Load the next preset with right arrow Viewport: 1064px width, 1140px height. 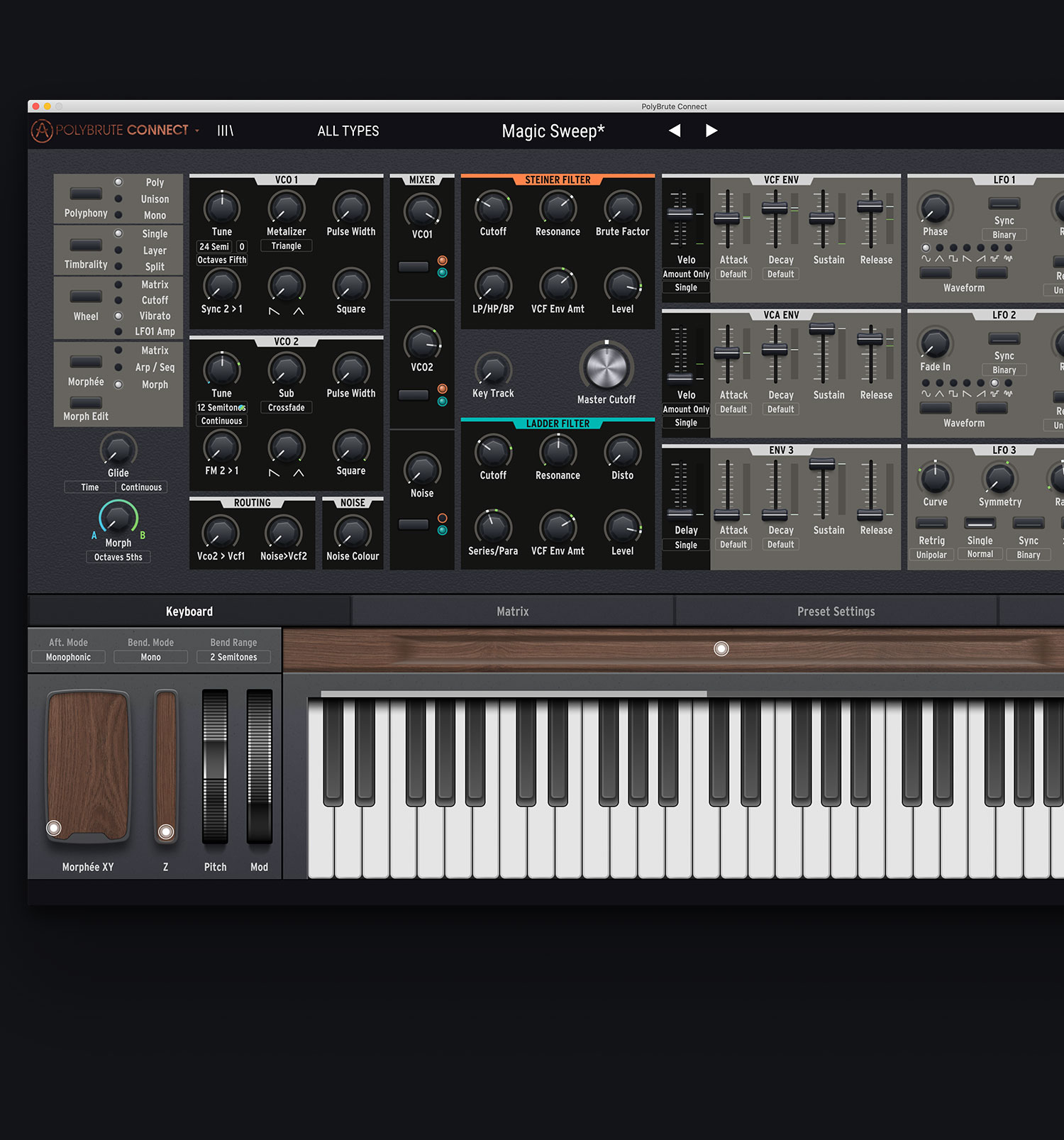click(x=711, y=131)
